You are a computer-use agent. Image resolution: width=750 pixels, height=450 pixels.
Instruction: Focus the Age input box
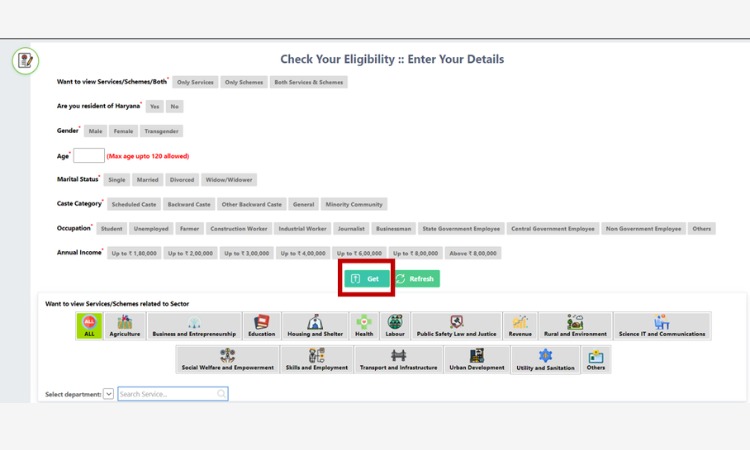pos(89,155)
